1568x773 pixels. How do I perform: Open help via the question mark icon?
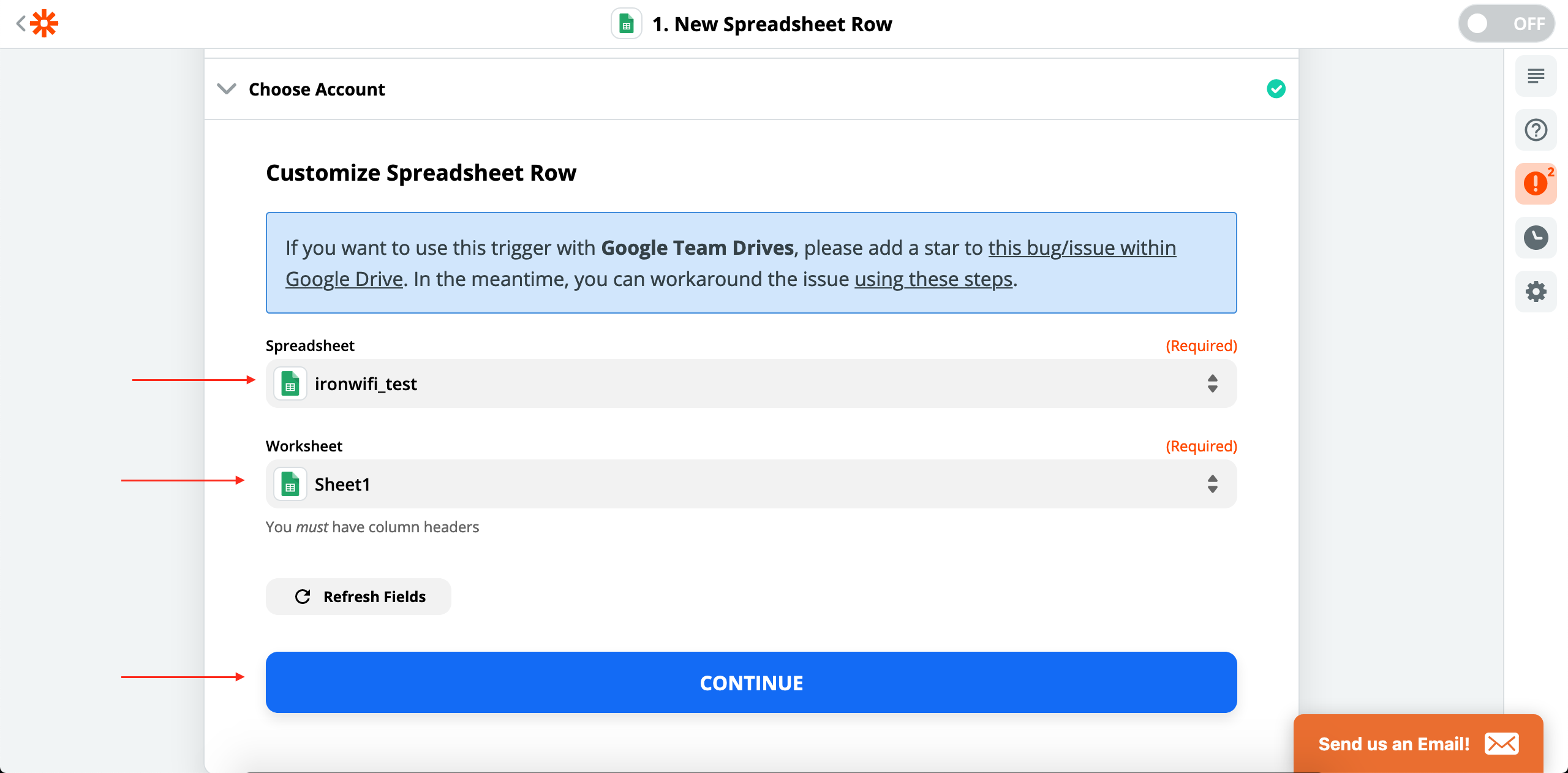pos(1536,129)
